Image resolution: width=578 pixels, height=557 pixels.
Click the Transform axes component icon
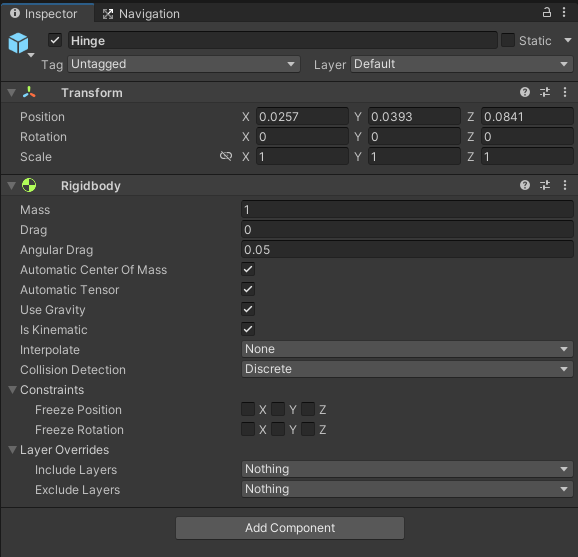29,92
